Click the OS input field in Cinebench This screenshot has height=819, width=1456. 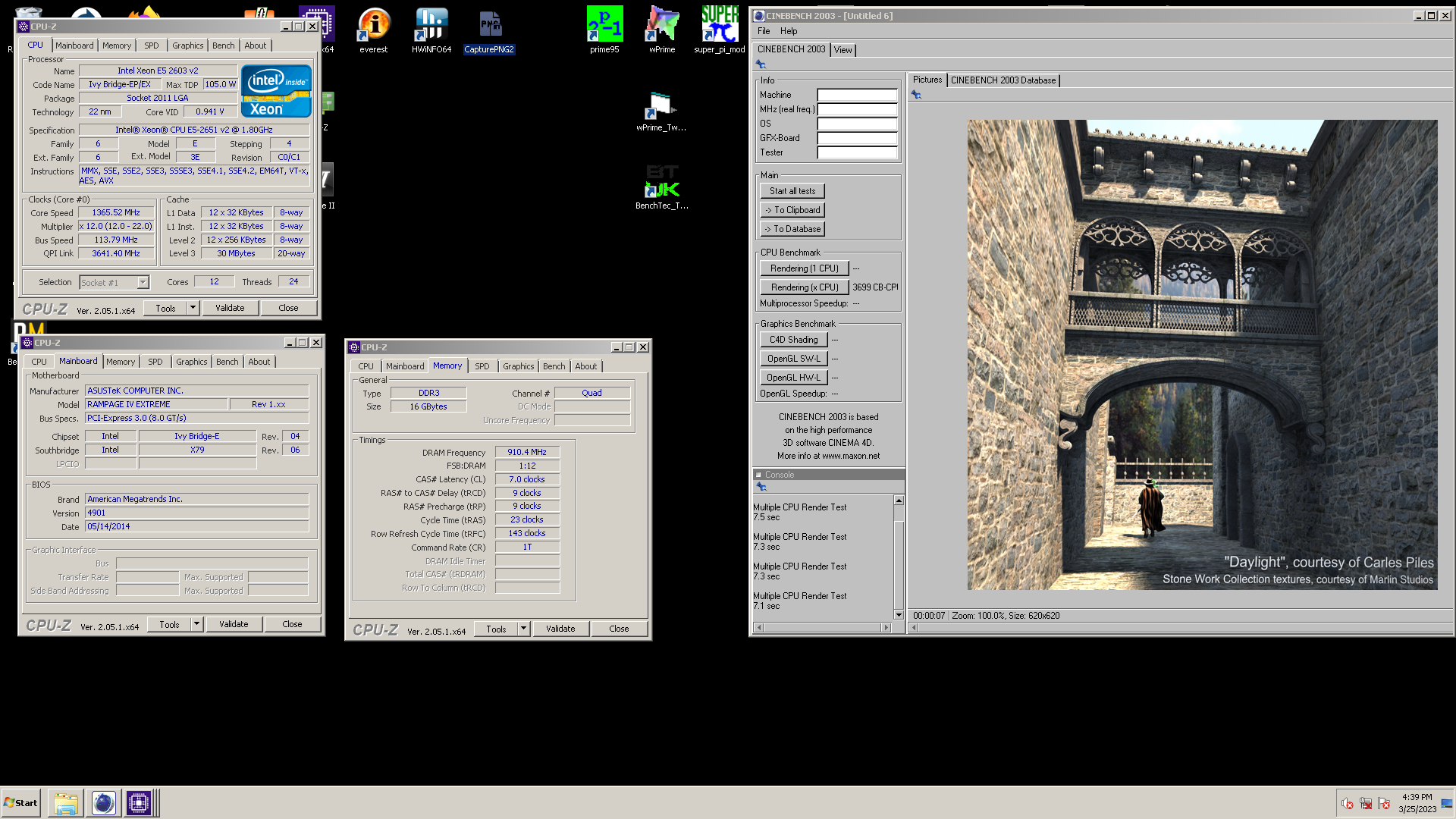857,124
